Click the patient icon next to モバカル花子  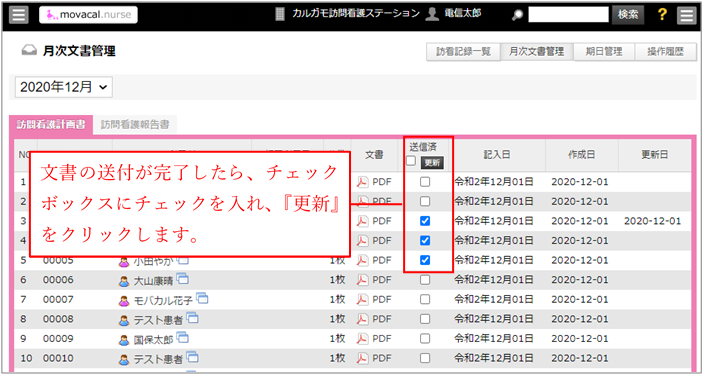[124, 300]
